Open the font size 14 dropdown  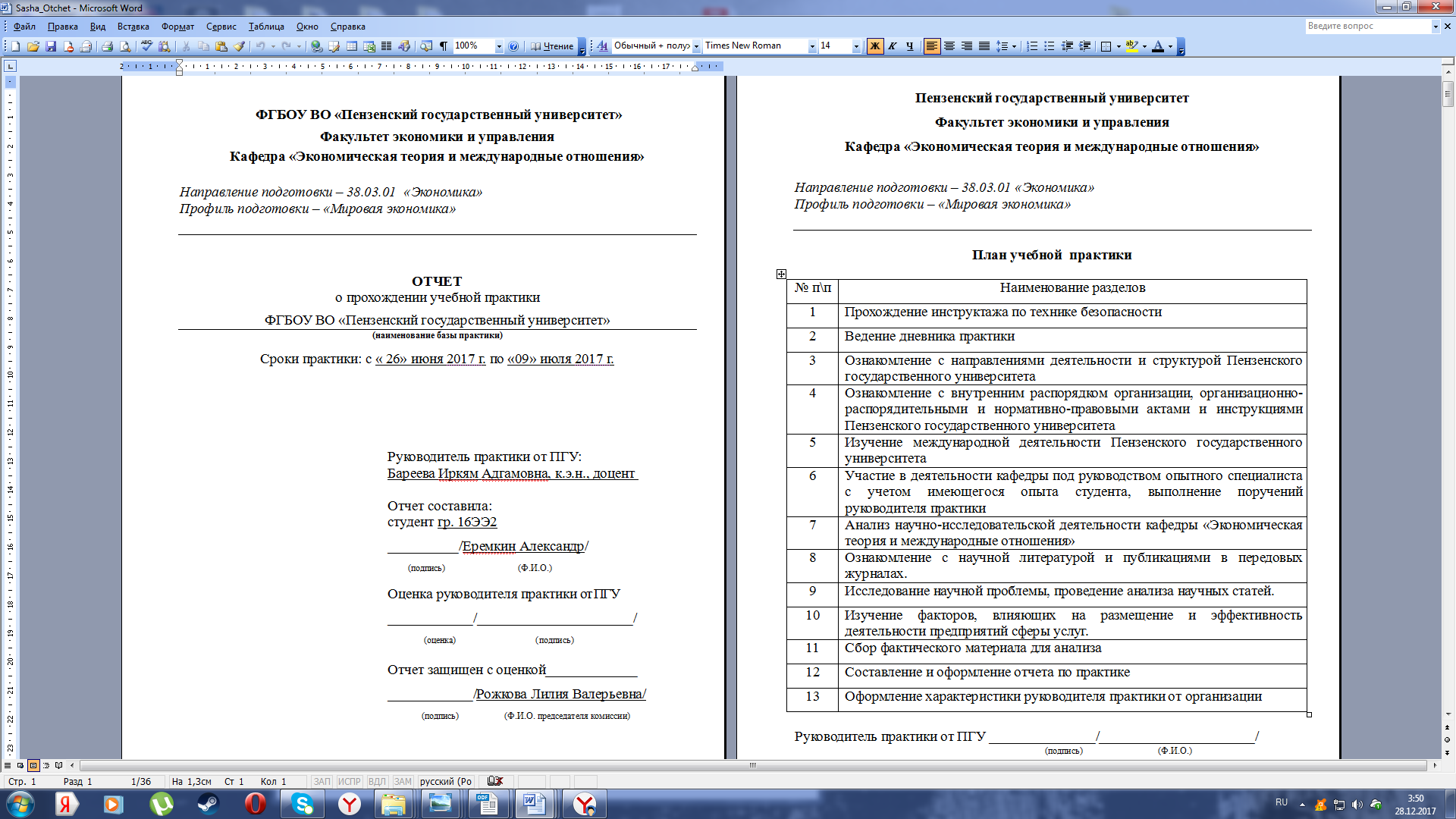(856, 46)
